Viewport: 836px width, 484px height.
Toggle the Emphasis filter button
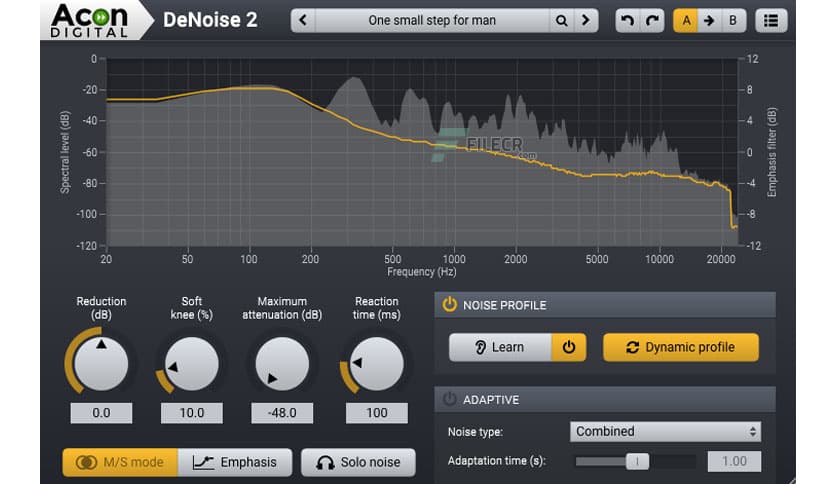click(x=235, y=462)
